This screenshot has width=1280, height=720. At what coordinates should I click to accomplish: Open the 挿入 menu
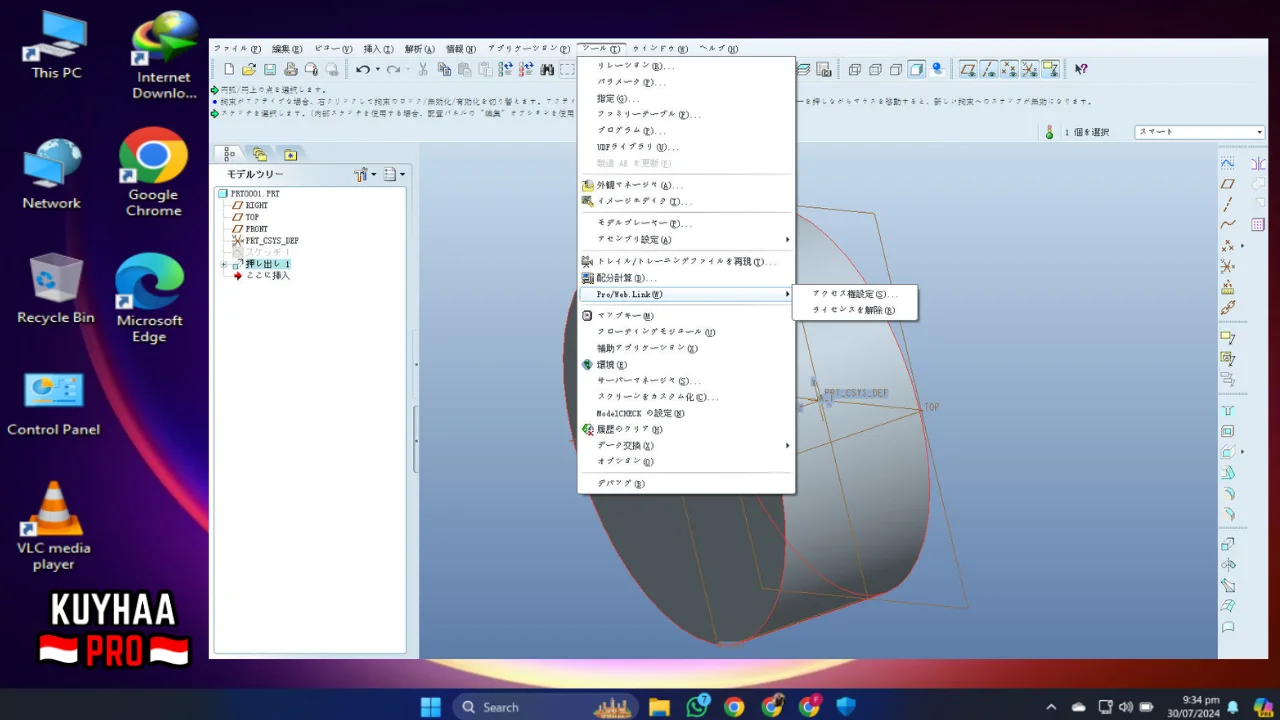tap(378, 48)
